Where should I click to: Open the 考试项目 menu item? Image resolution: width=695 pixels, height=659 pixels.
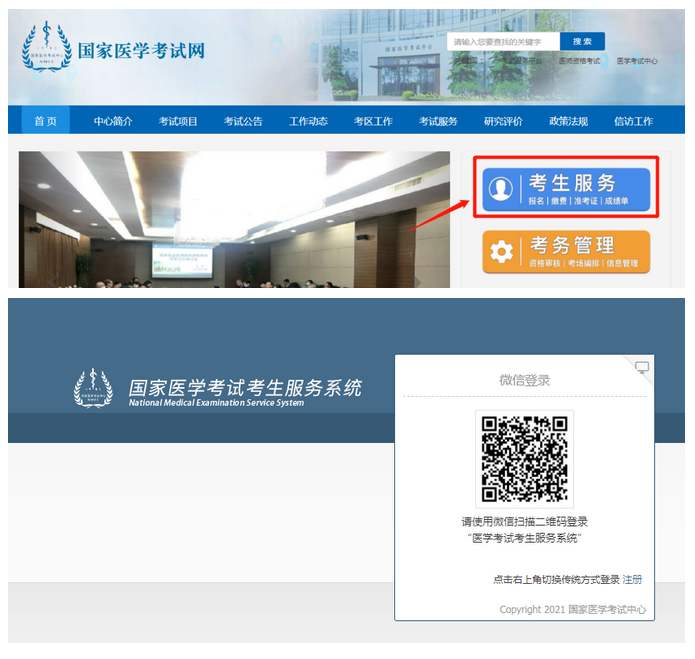click(x=178, y=121)
